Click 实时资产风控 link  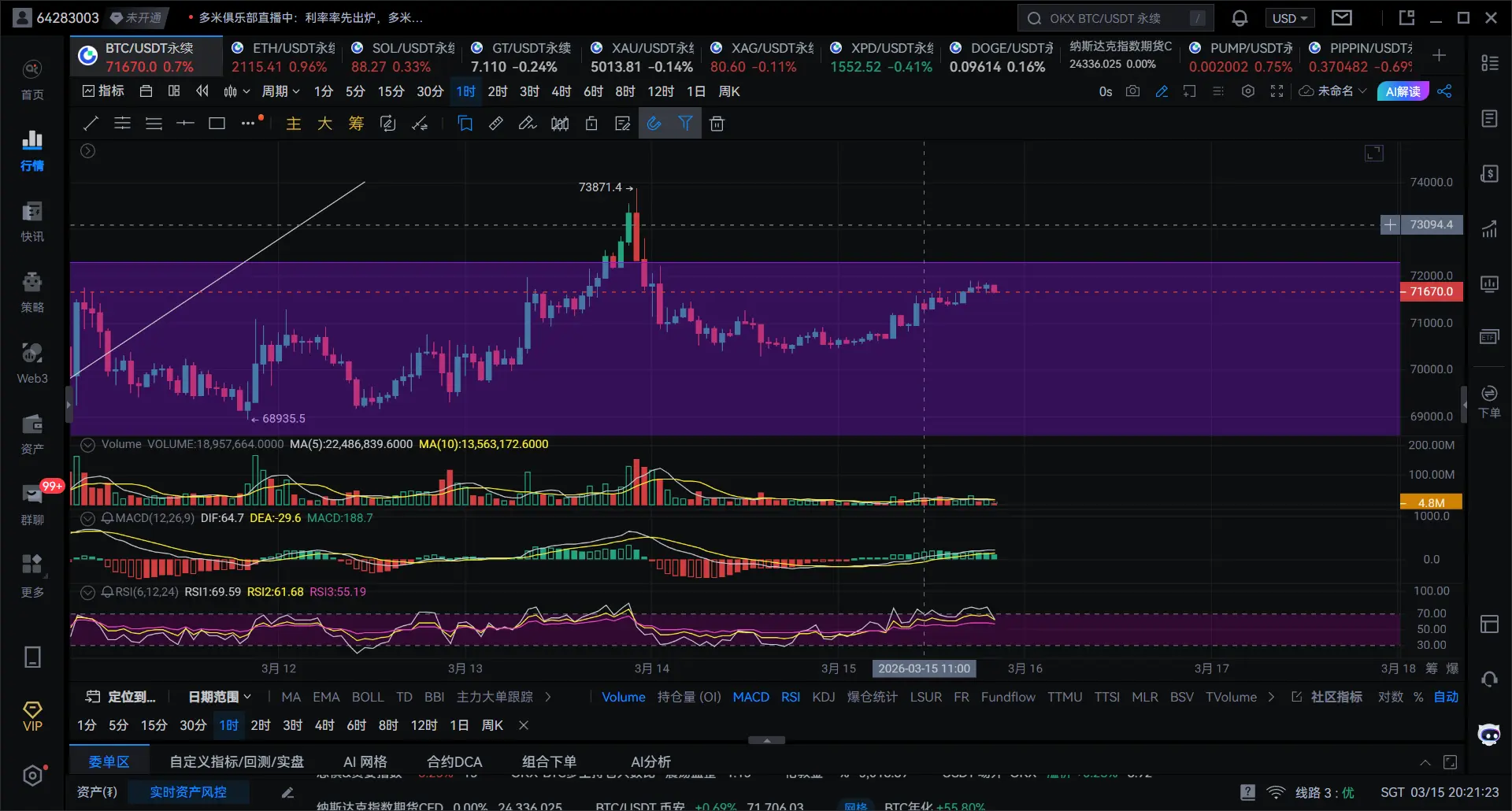coord(188,792)
